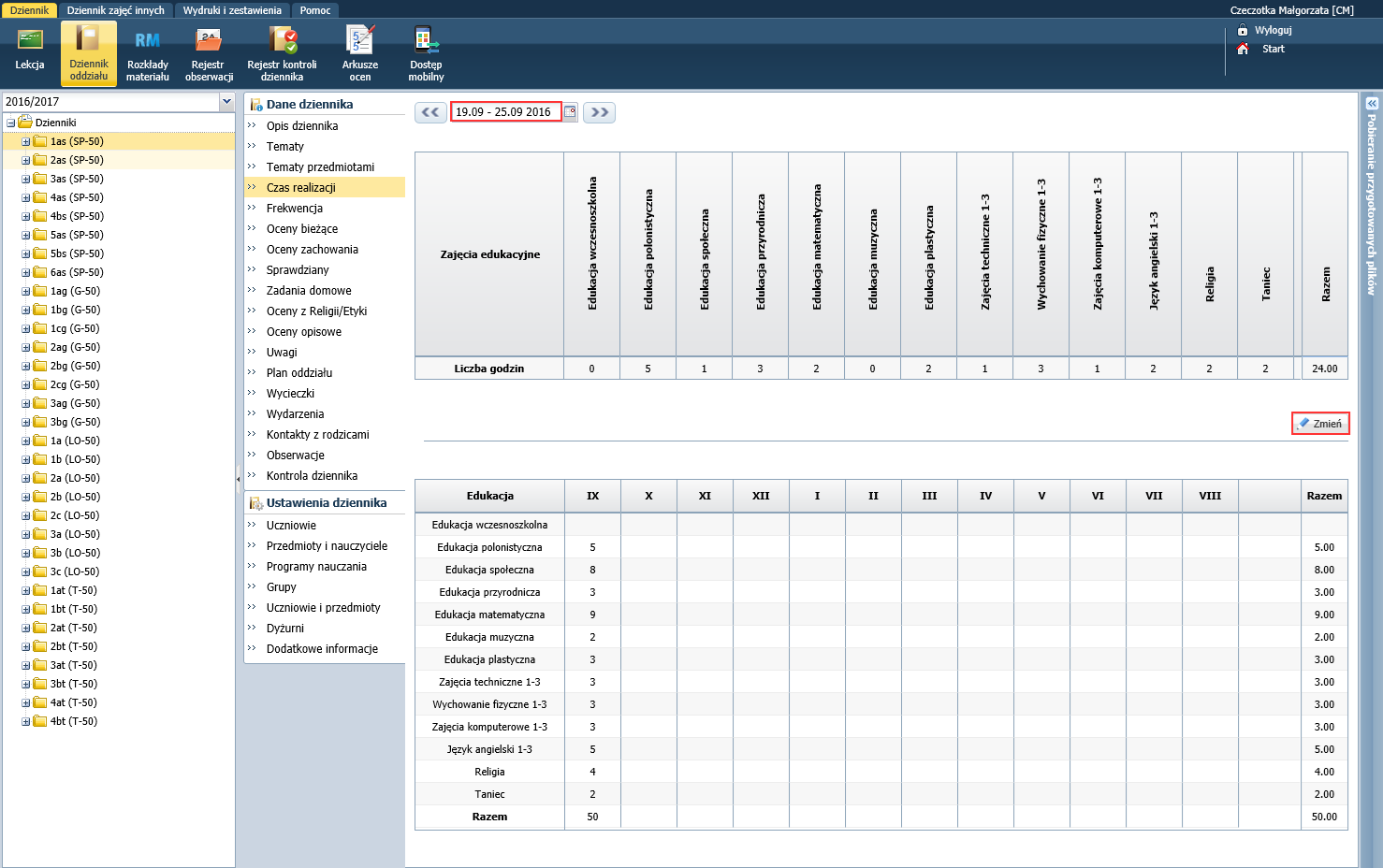Open Plan oddziału menu entry
Viewport: 1383px width, 868px height.
click(x=299, y=373)
